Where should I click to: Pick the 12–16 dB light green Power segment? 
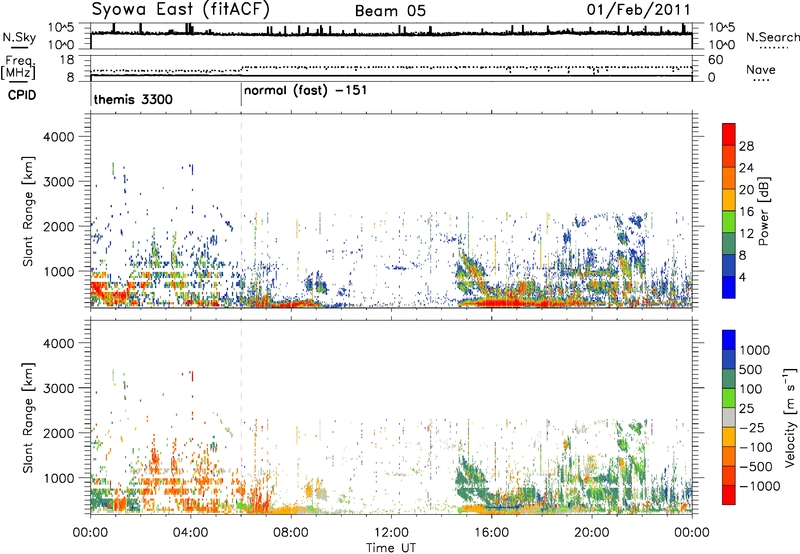[x=729, y=221]
